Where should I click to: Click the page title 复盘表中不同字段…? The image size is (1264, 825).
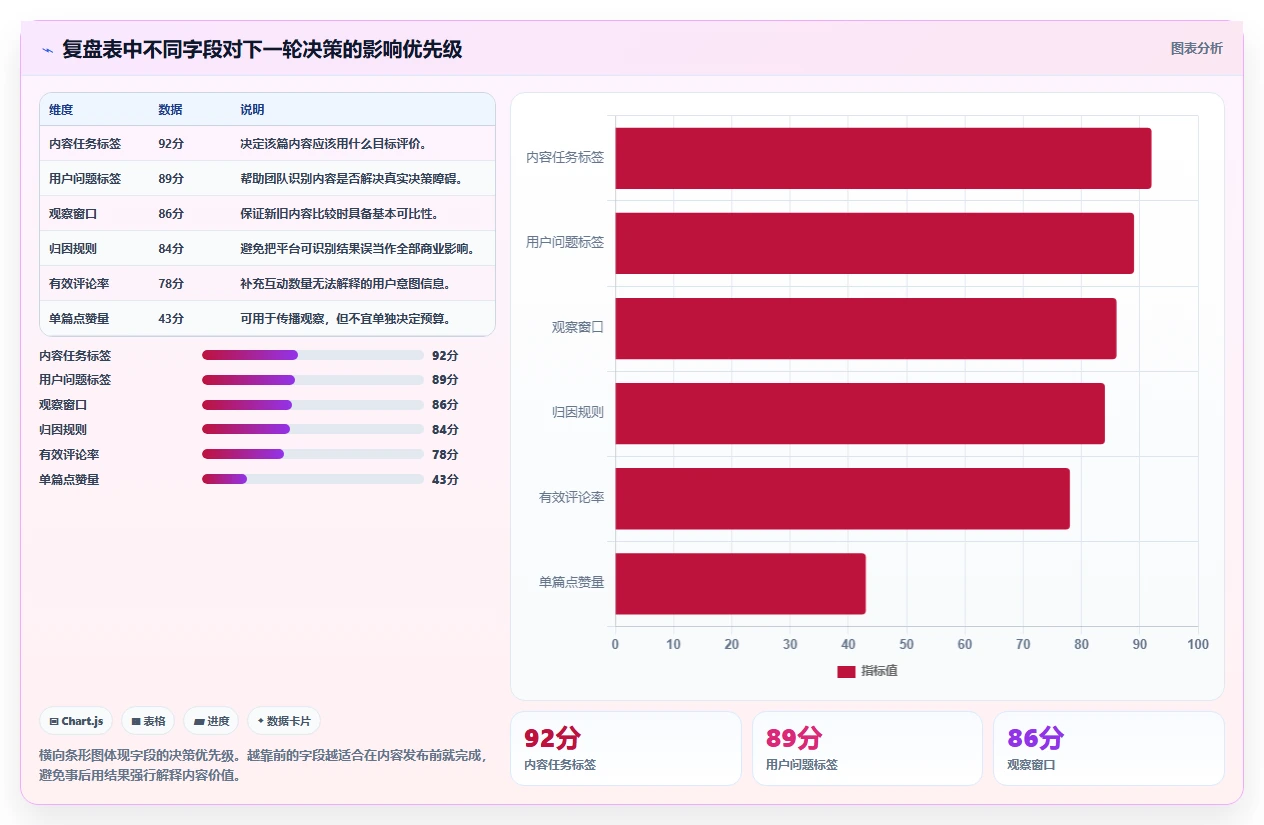[x=262, y=49]
